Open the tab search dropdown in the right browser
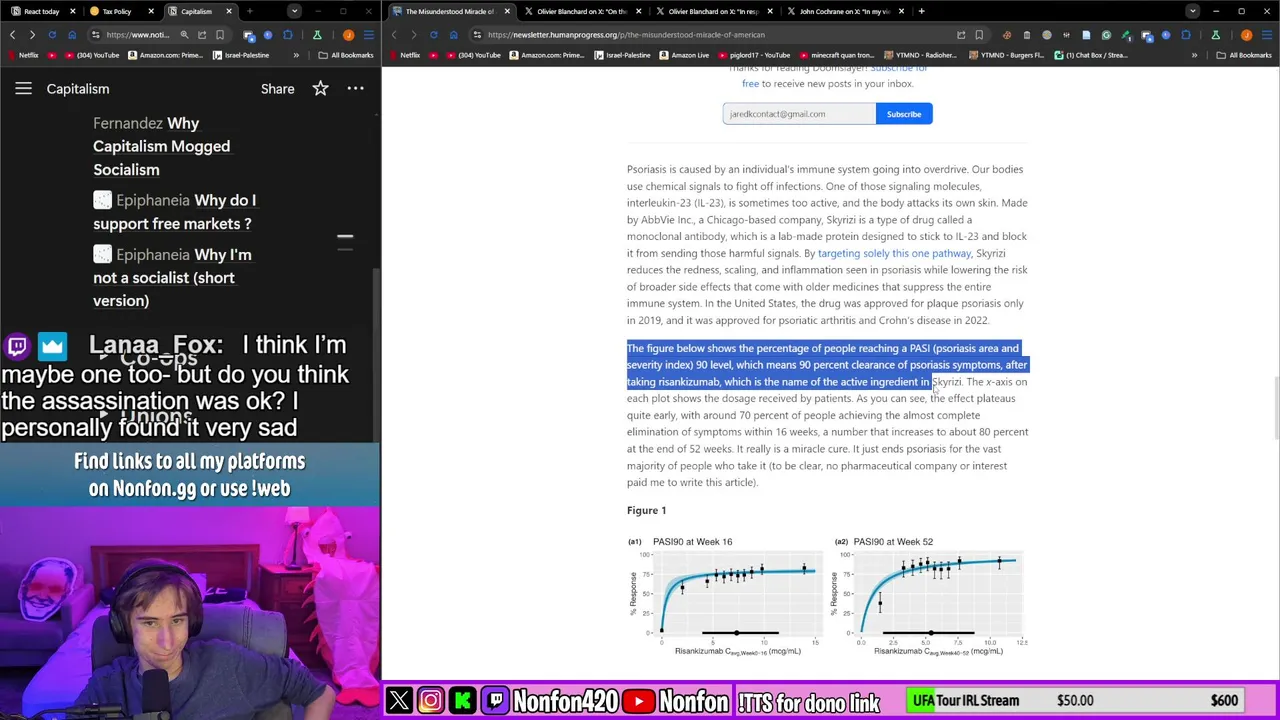 click(1192, 11)
